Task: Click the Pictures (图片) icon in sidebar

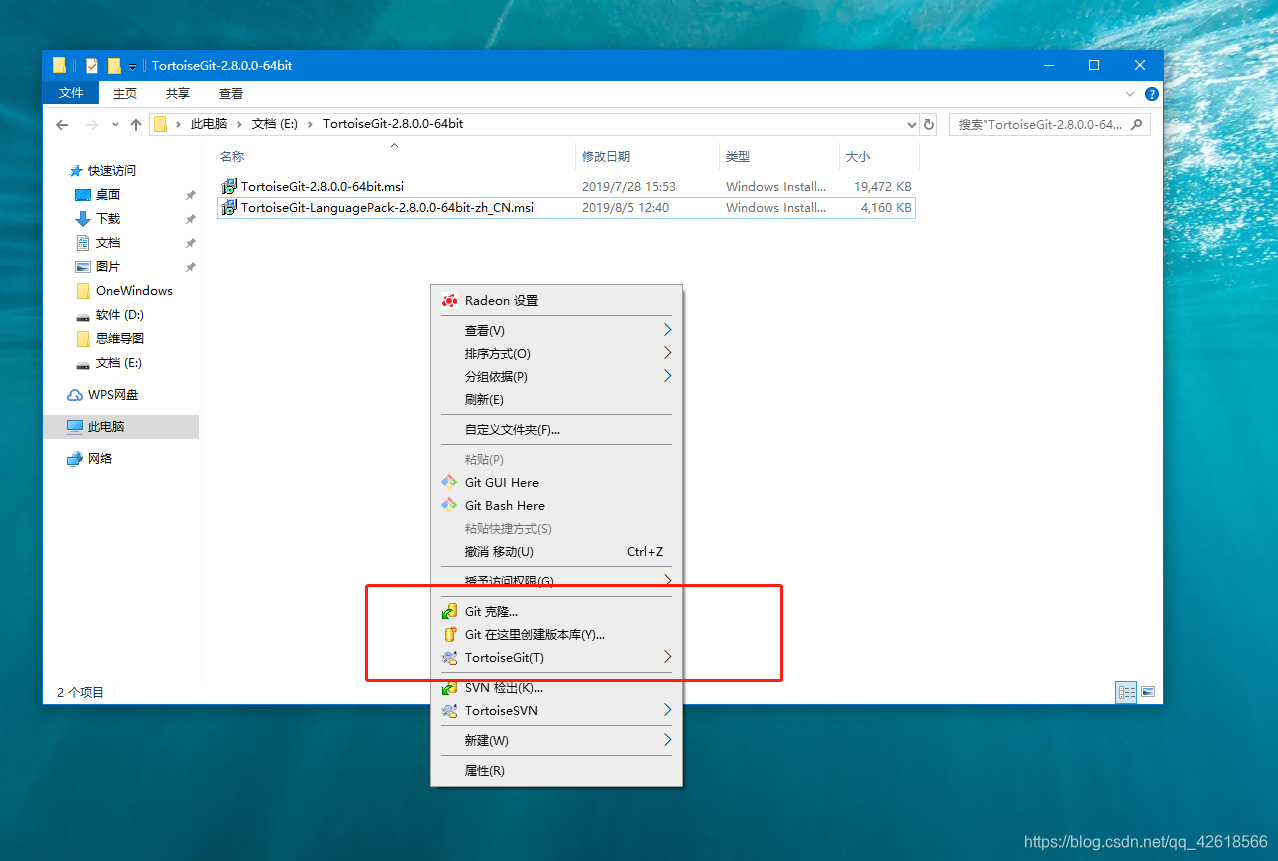Action: tap(84, 267)
